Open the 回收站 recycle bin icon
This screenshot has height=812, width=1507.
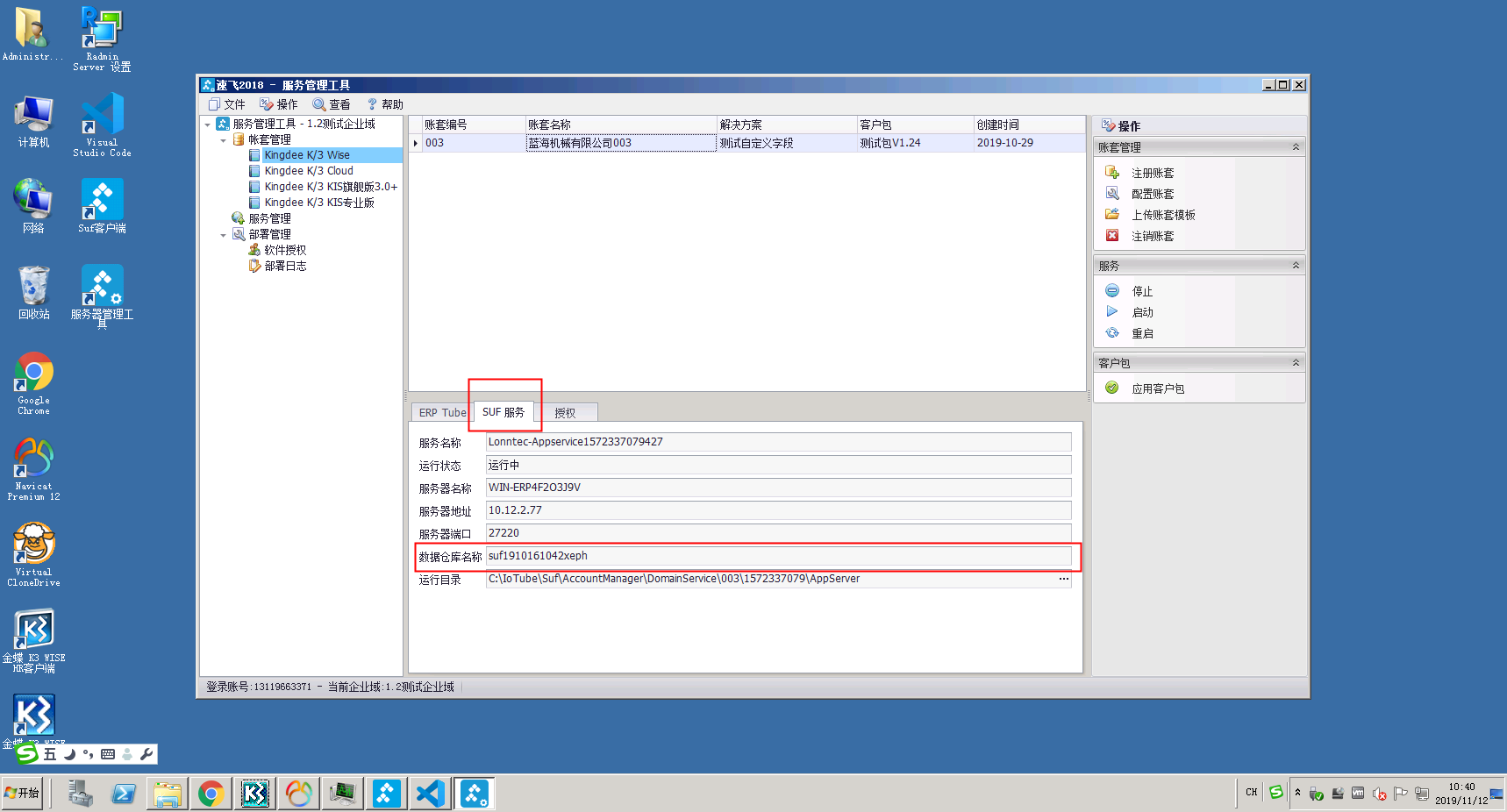(33, 293)
